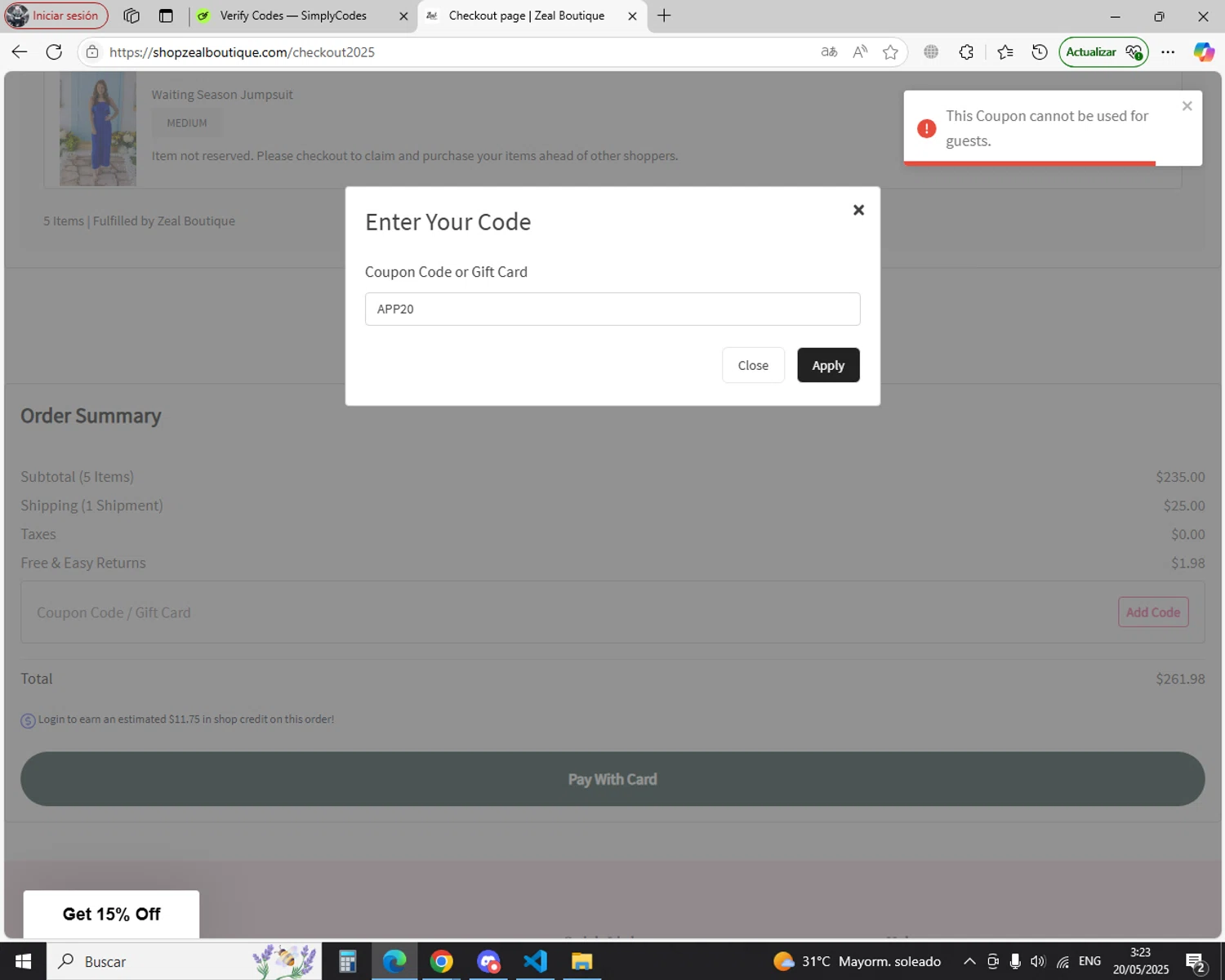This screenshot has height=980, width=1225.
Task: Click the site lock info icon
Action: point(93,52)
